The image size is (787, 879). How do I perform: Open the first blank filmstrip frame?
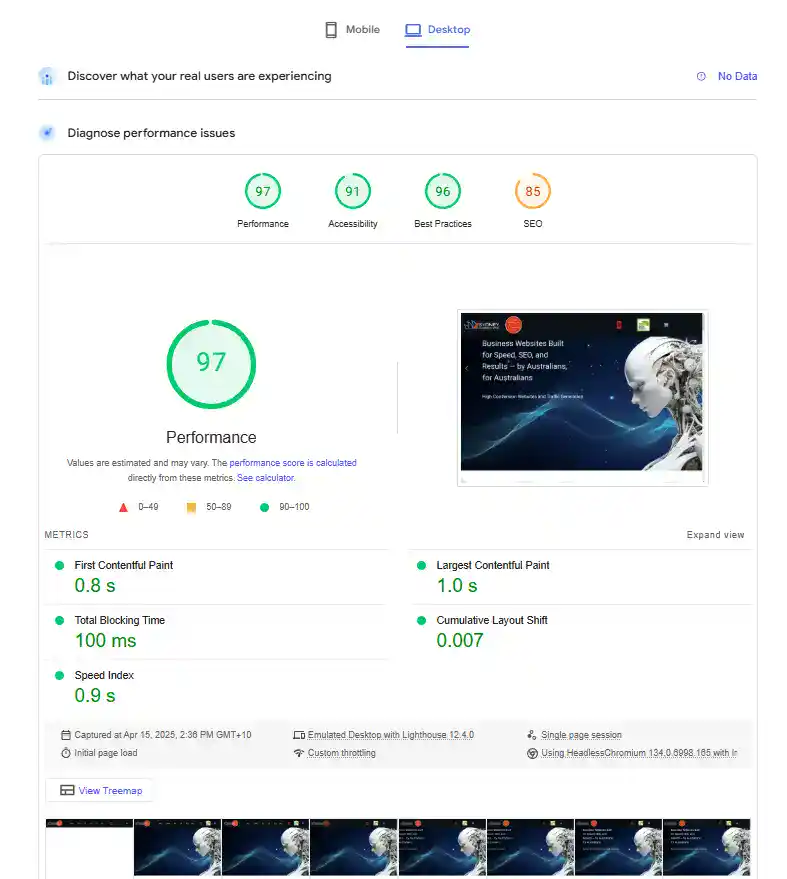tap(89, 847)
